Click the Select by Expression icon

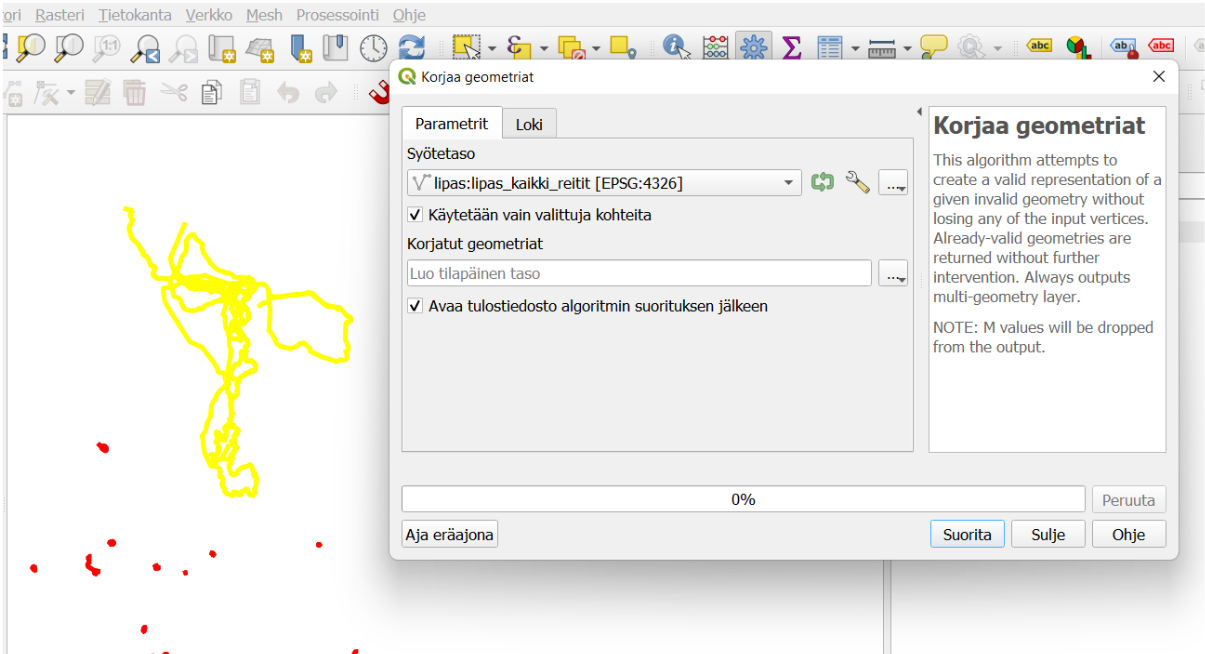pyautogui.click(x=518, y=47)
